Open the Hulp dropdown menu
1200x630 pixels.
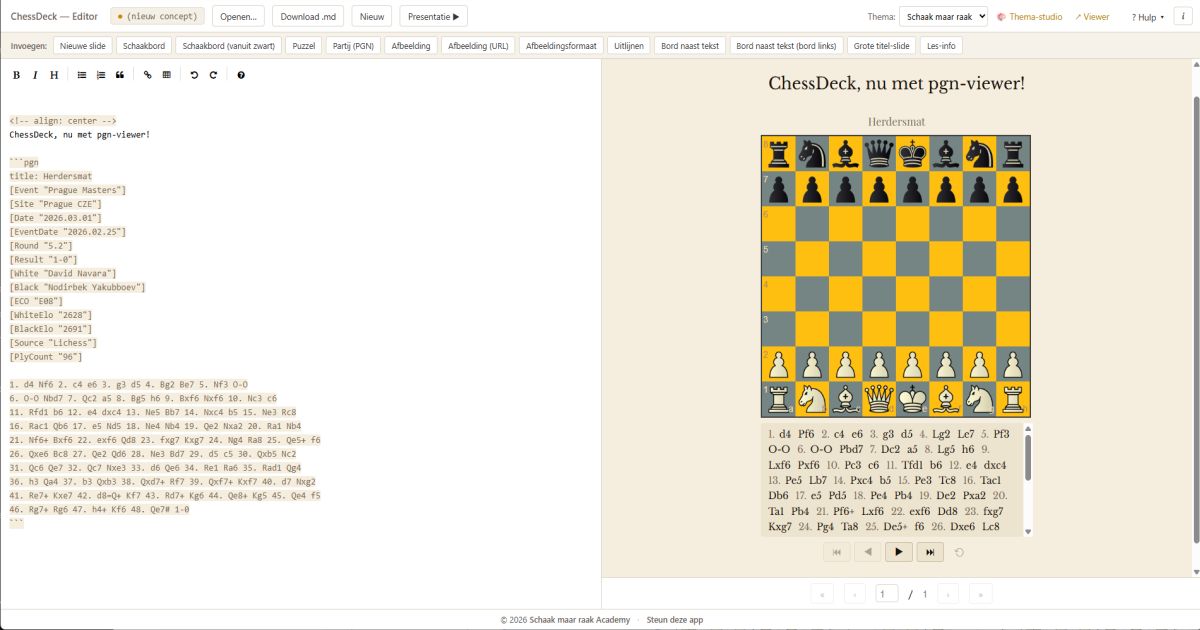[x=1147, y=17]
